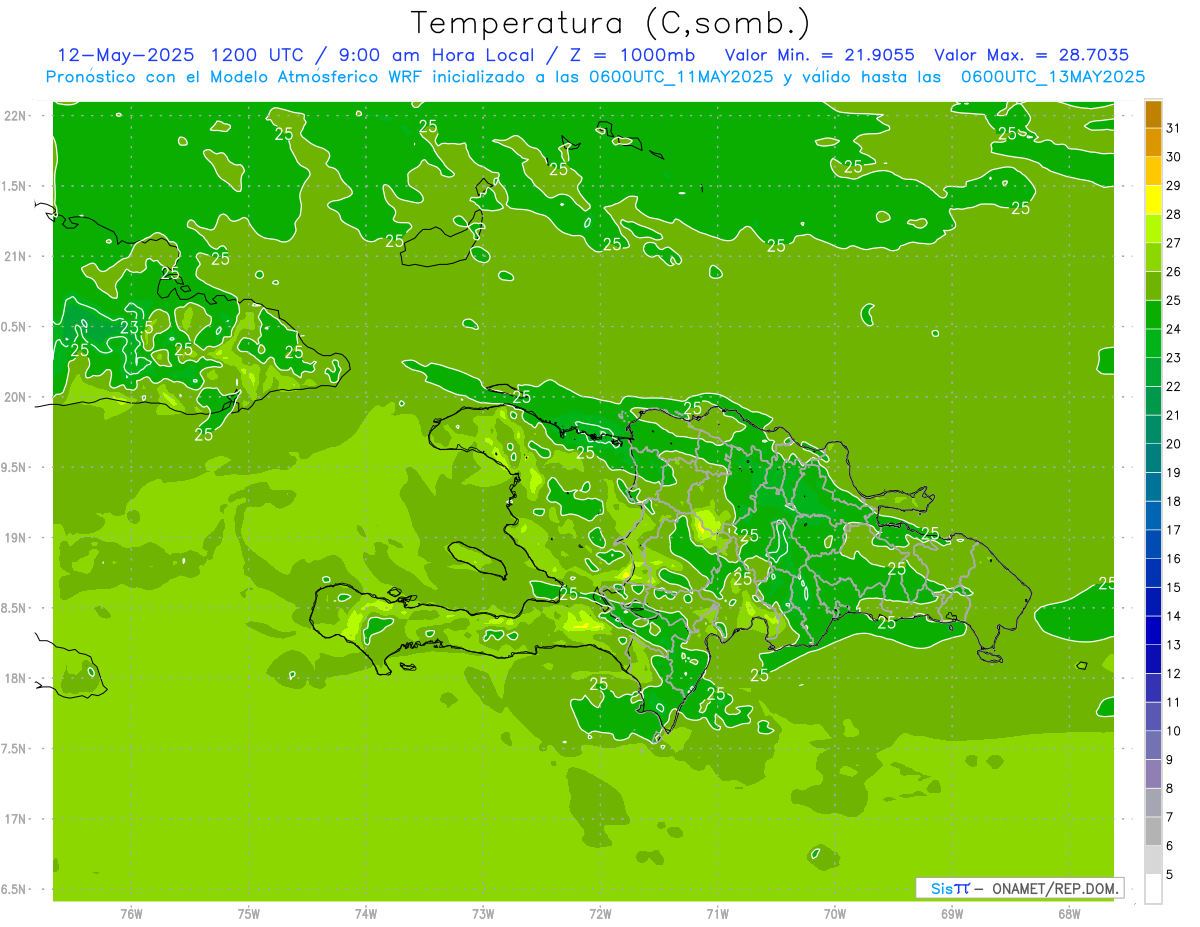Click the blue colorbar segment between 16 and 17
The height and width of the screenshot is (927, 1200).
(1153, 545)
